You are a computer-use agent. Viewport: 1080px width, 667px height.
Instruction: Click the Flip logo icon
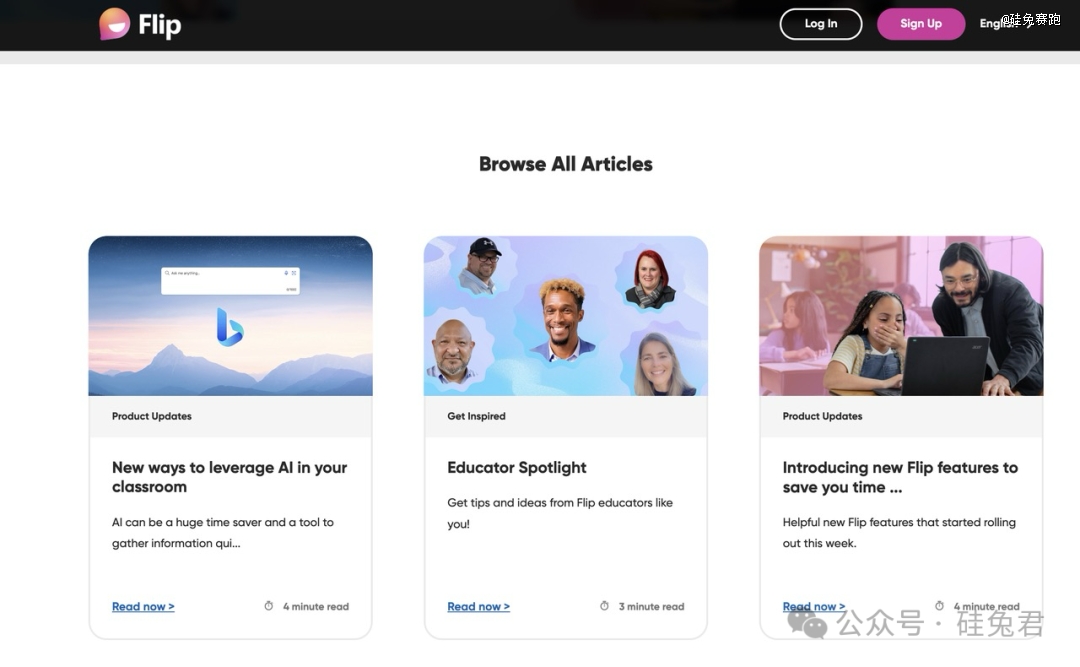click(115, 24)
